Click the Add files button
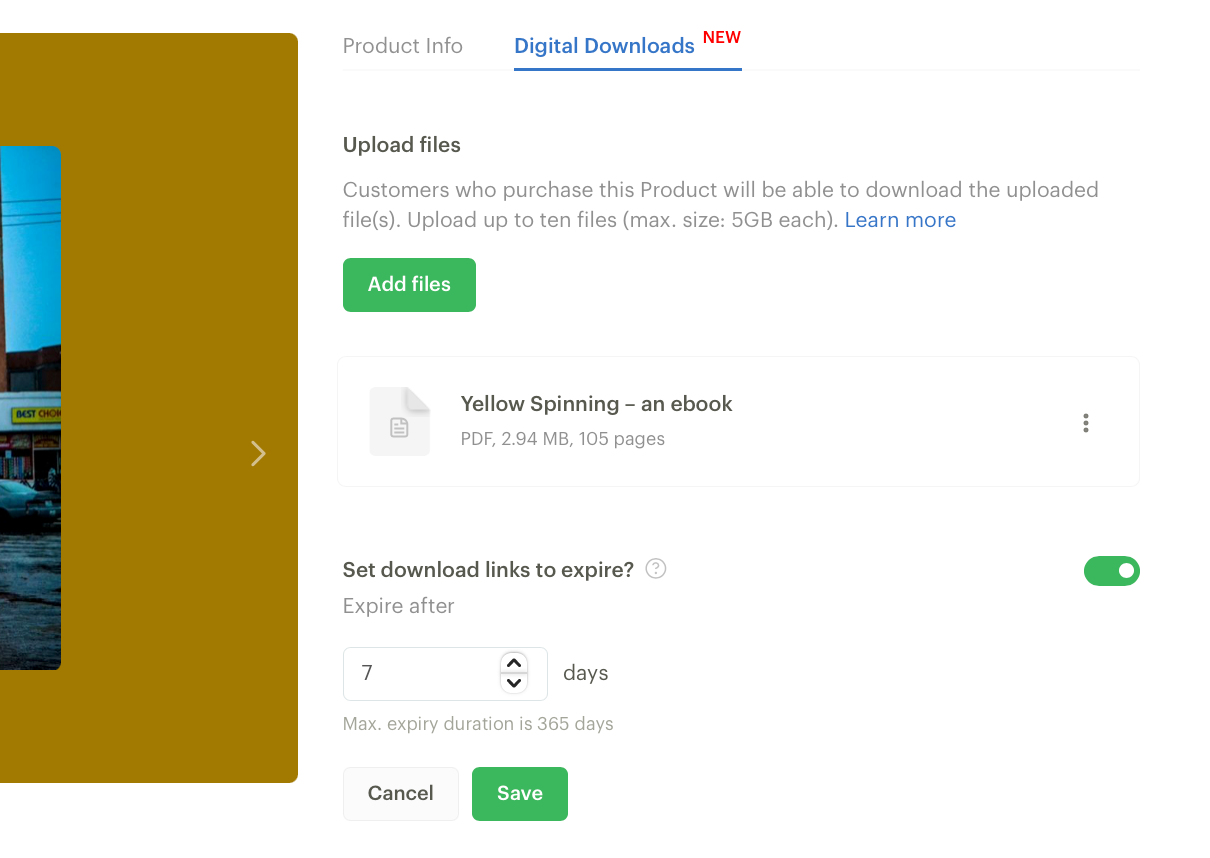 pyautogui.click(x=409, y=284)
